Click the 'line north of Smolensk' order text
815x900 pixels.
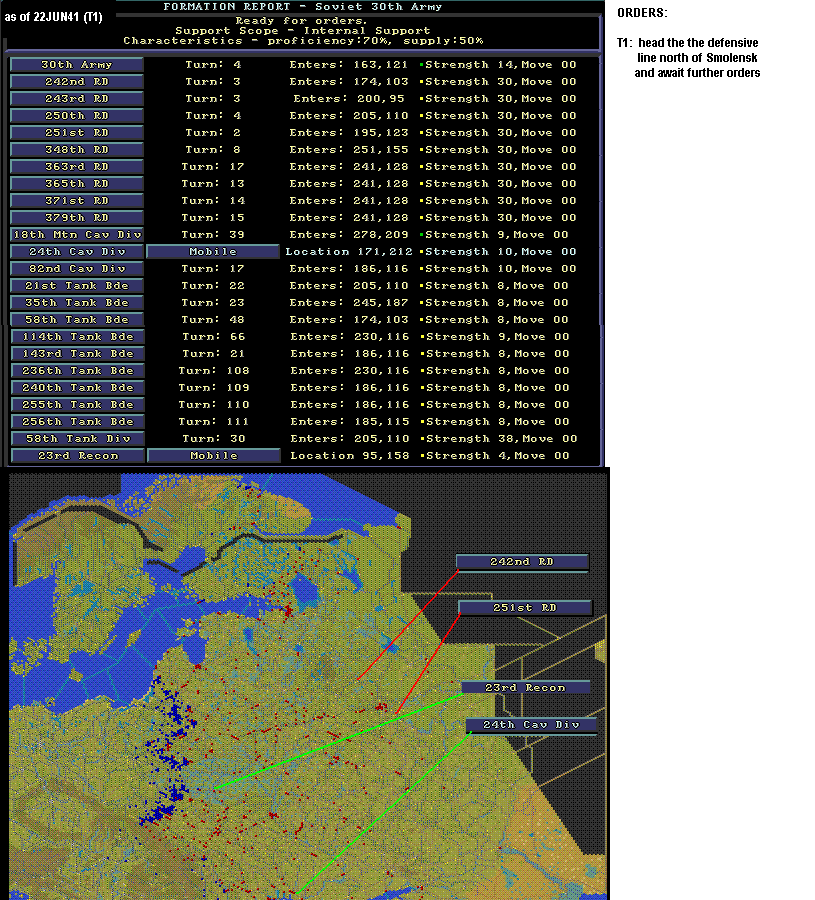point(697,58)
